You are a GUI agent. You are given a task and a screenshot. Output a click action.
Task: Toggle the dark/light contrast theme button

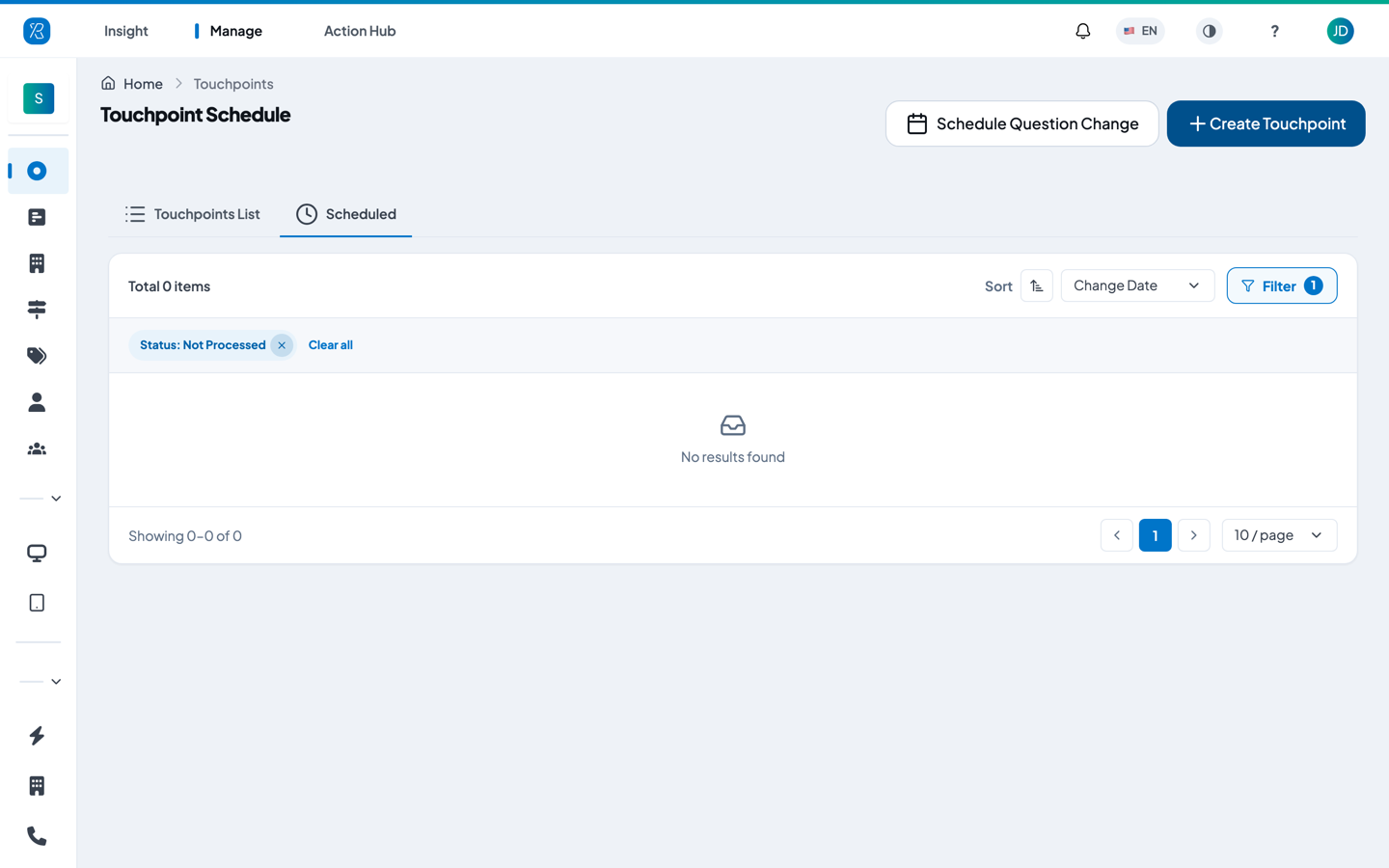click(x=1209, y=31)
